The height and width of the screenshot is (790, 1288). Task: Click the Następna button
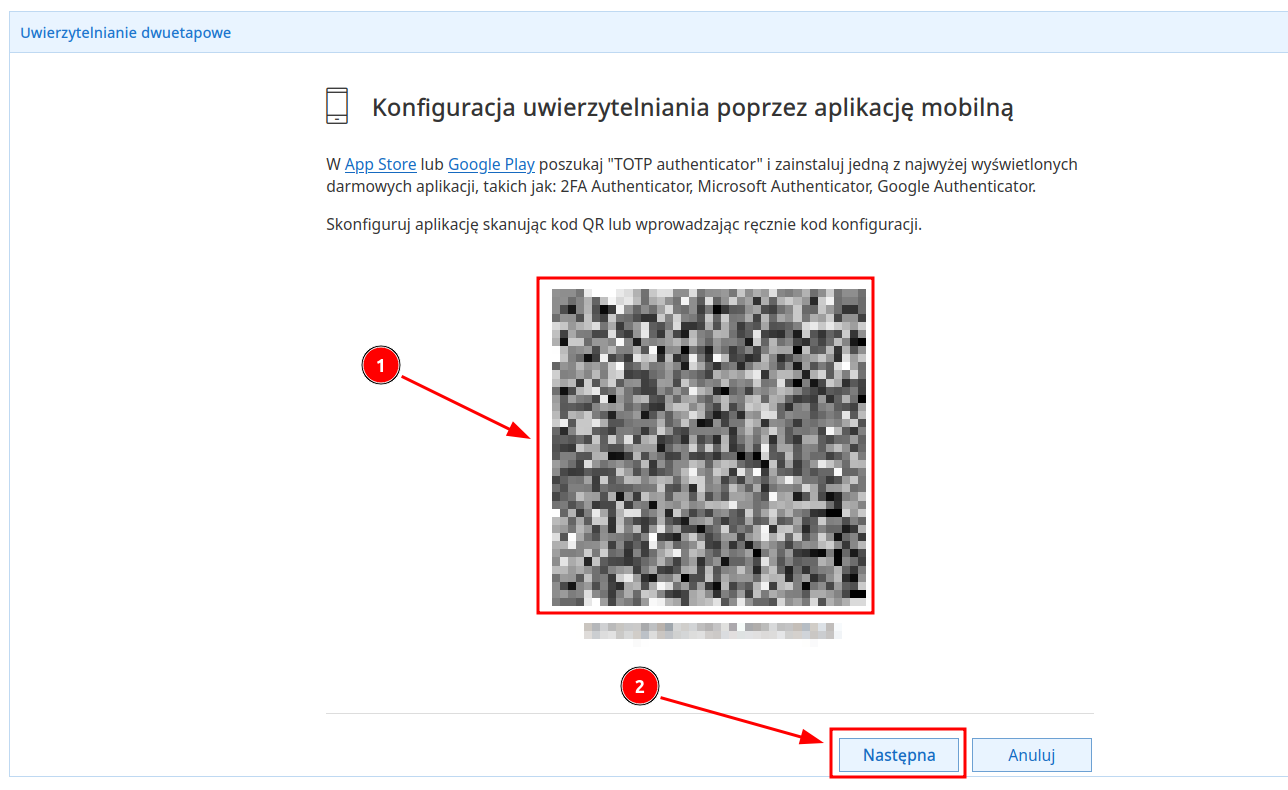click(898, 755)
